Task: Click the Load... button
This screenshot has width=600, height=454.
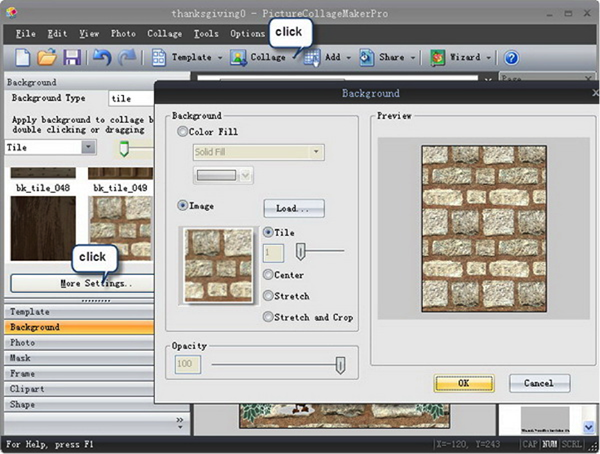Action: (x=294, y=209)
